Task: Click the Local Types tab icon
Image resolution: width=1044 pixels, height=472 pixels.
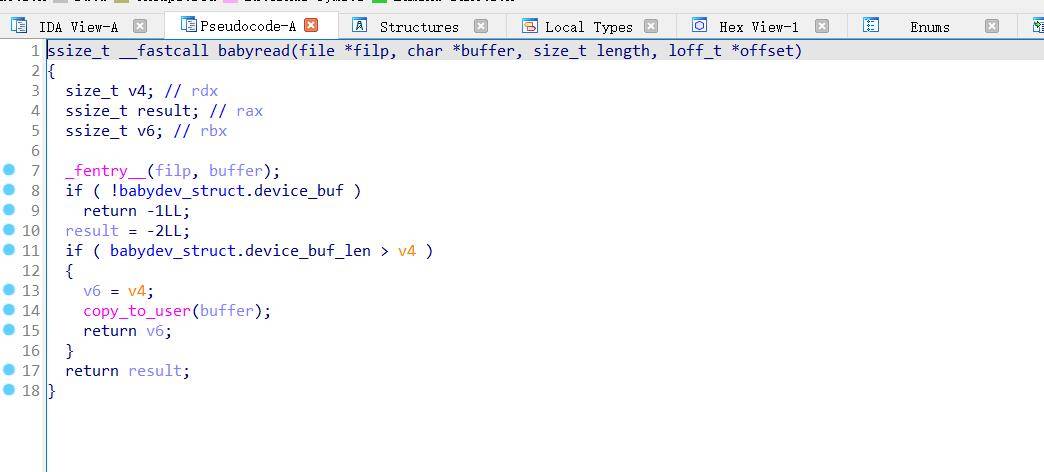Action: [530, 26]
